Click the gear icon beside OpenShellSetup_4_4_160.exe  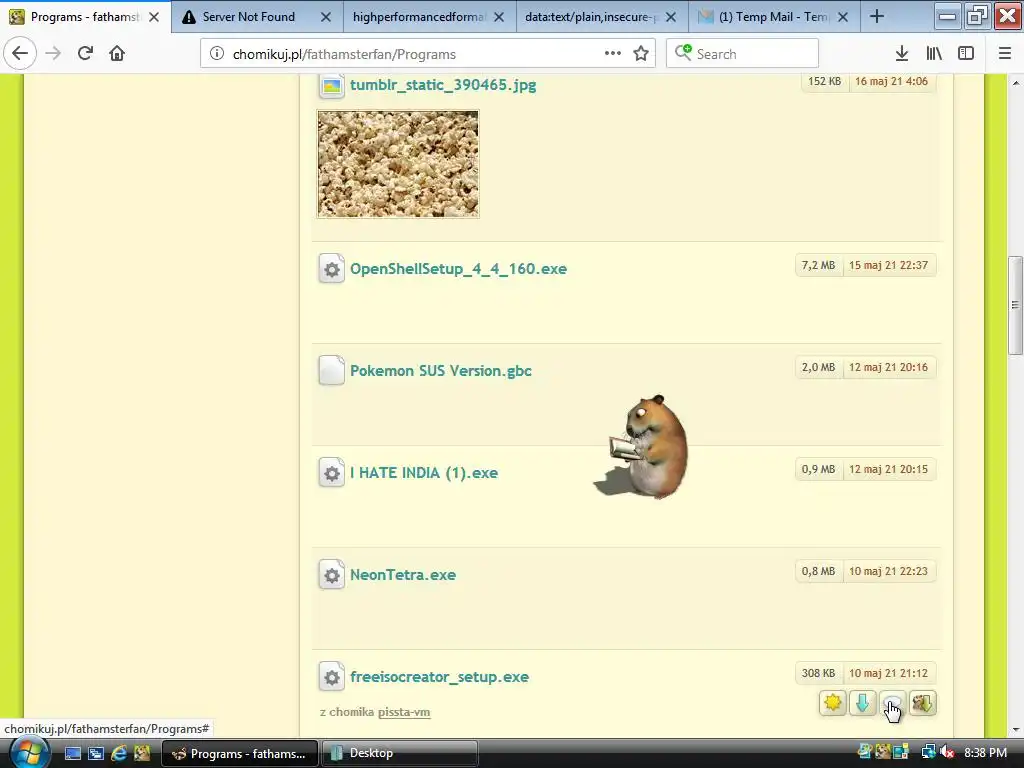(x=332, y=269)
